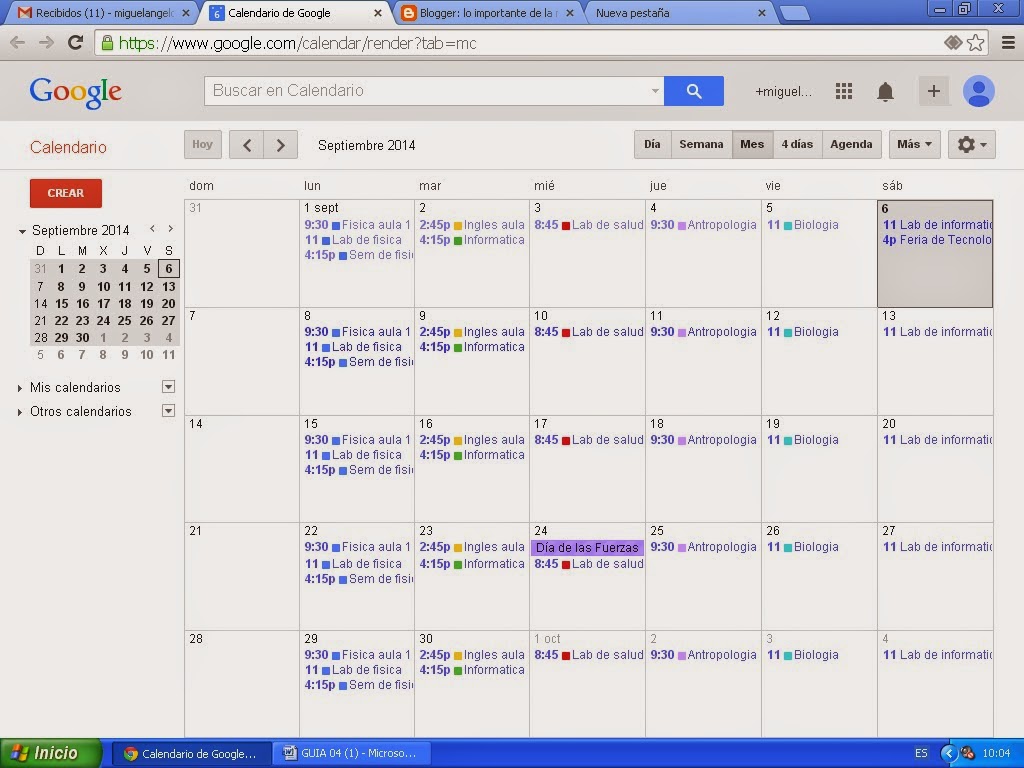This screenshot has width=1024, height=768.
Task: Open the Google apps grid icon
Action: pyautogui.click(x=844, y=91)
